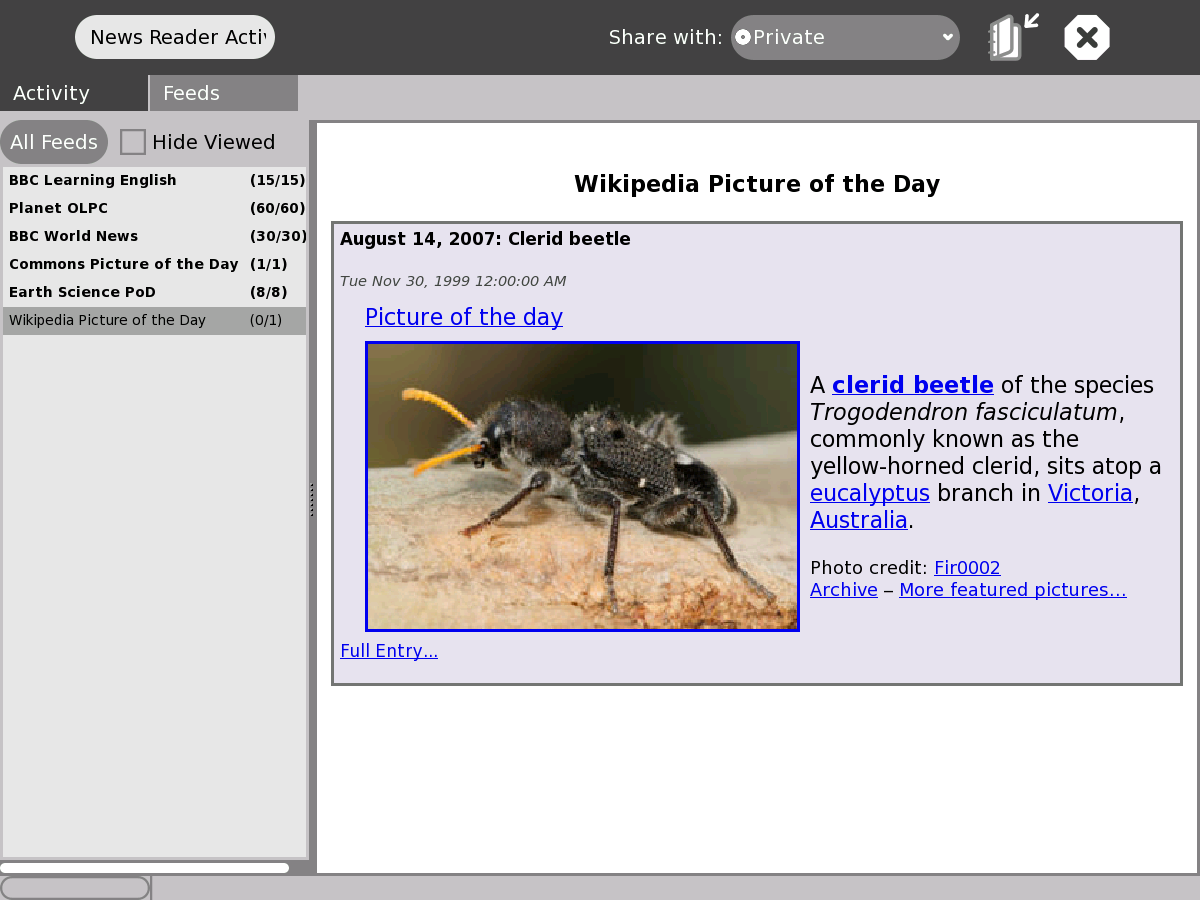1200x900 pixels.
Task: Click the All Feeds button
Action: (54, 142)
